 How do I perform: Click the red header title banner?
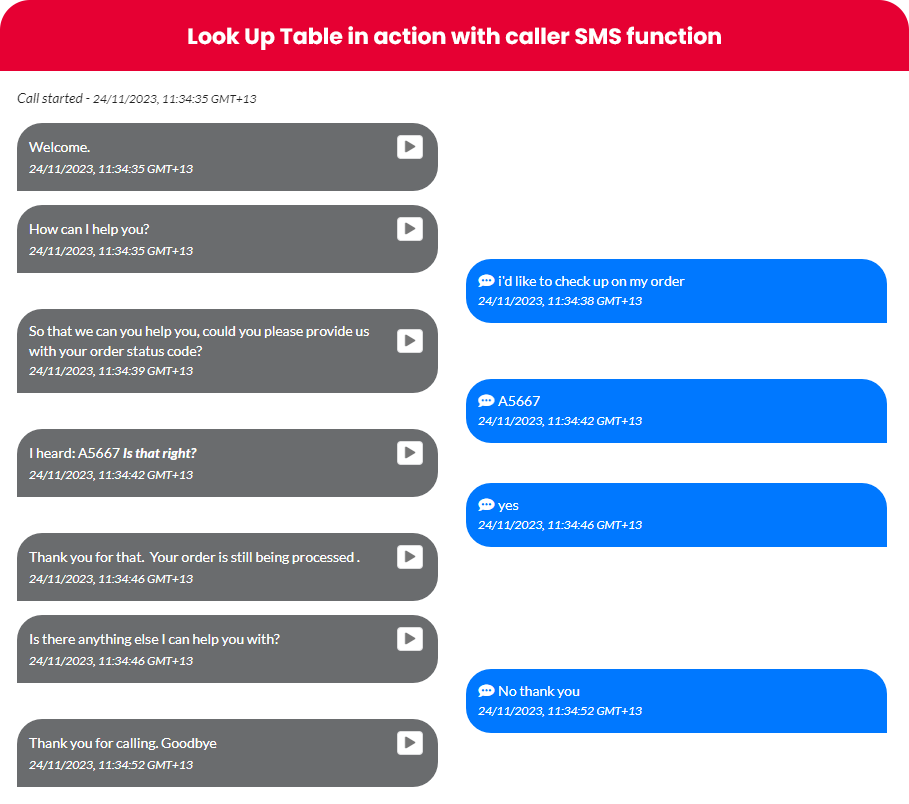point(454,36)
